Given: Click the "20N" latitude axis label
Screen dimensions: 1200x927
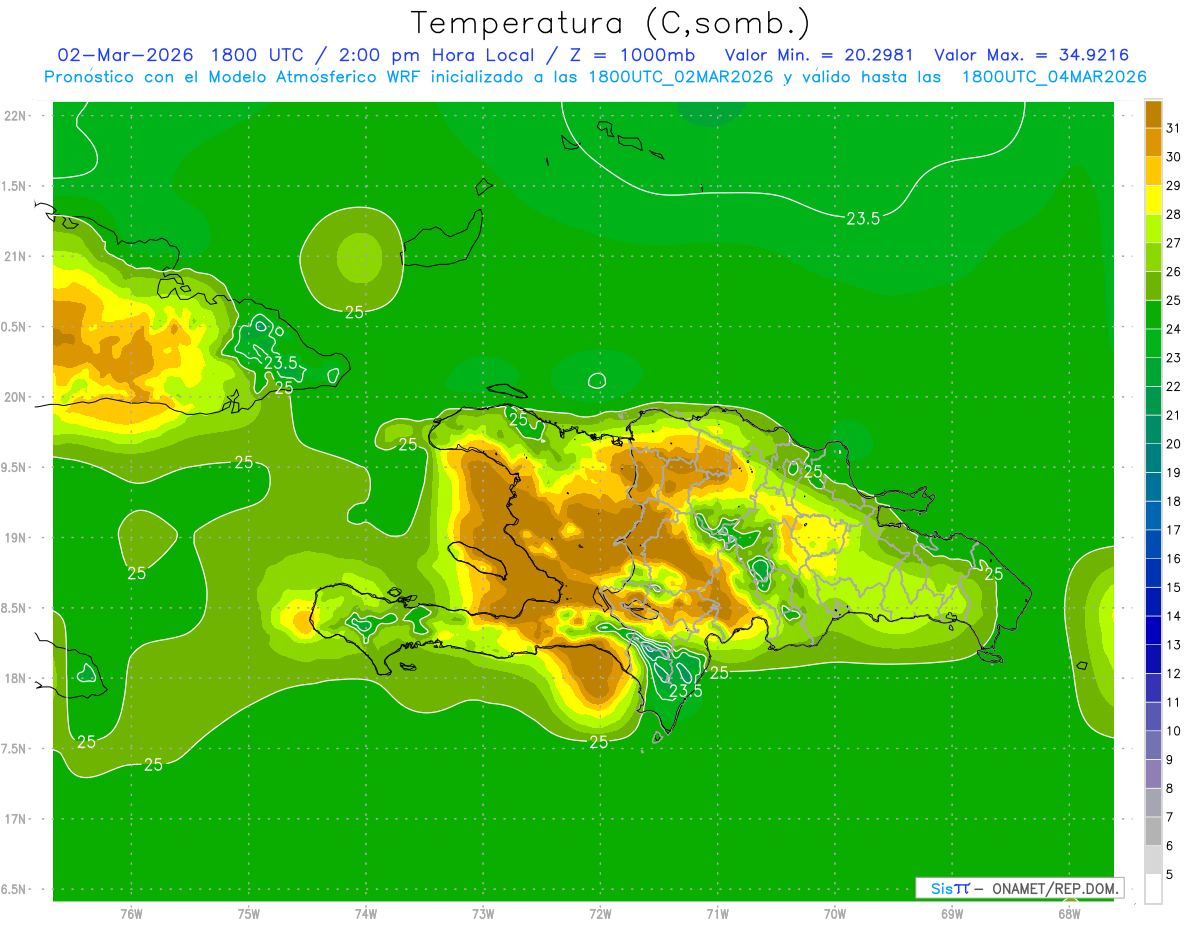Looking at the screenshot, I should (17, 397).
